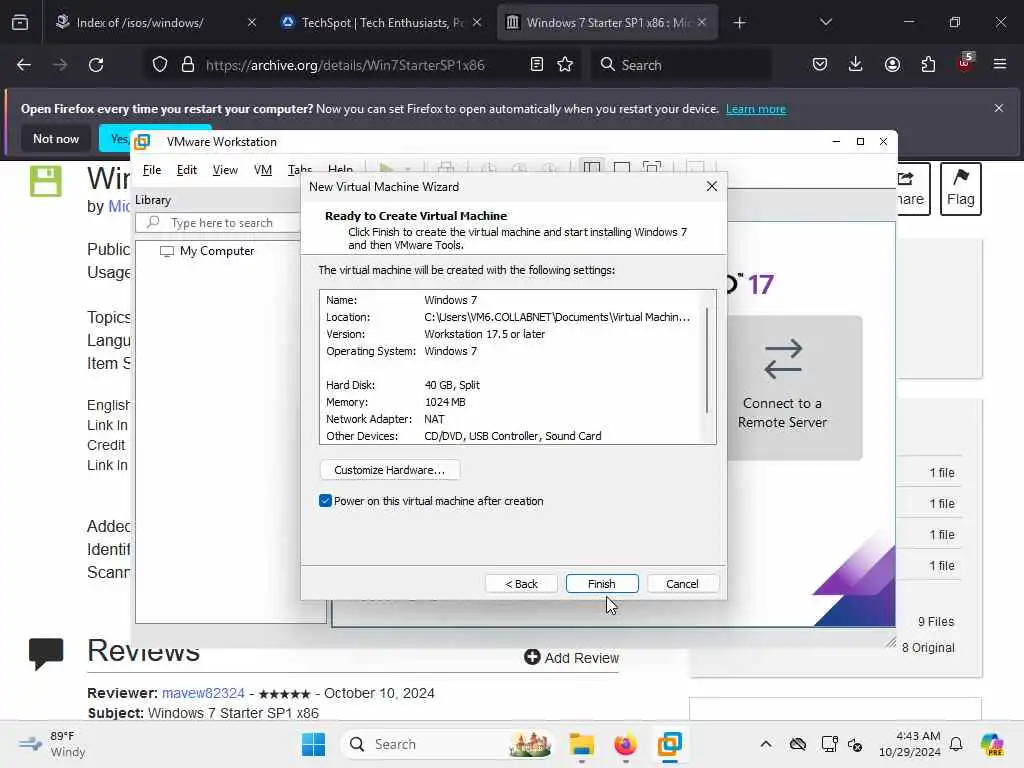Dismiss the Firefox notification bar
Image resolution: width=1024 pixels, height=768 pixels.
(999, 108)
